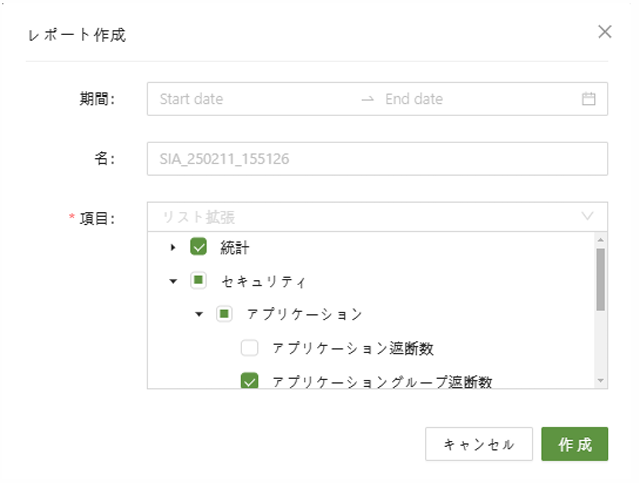Click the 名 text field

(x=377, y=158)
